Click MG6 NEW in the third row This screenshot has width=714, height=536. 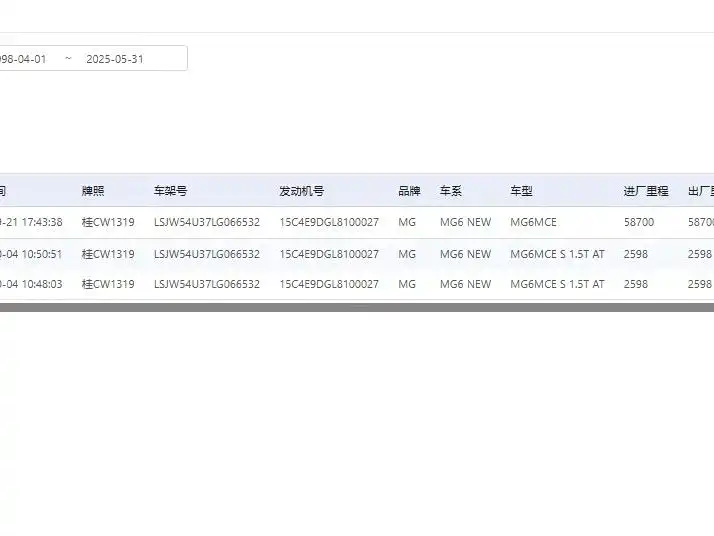(x=465, y=284)
